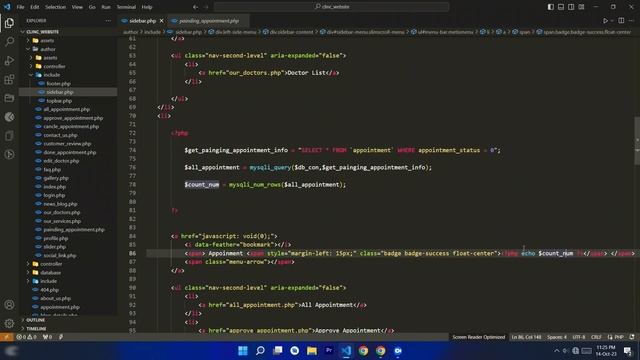This screenshot has width=640, height=360.
Task: Open the File menu
Action: [20, 7]
